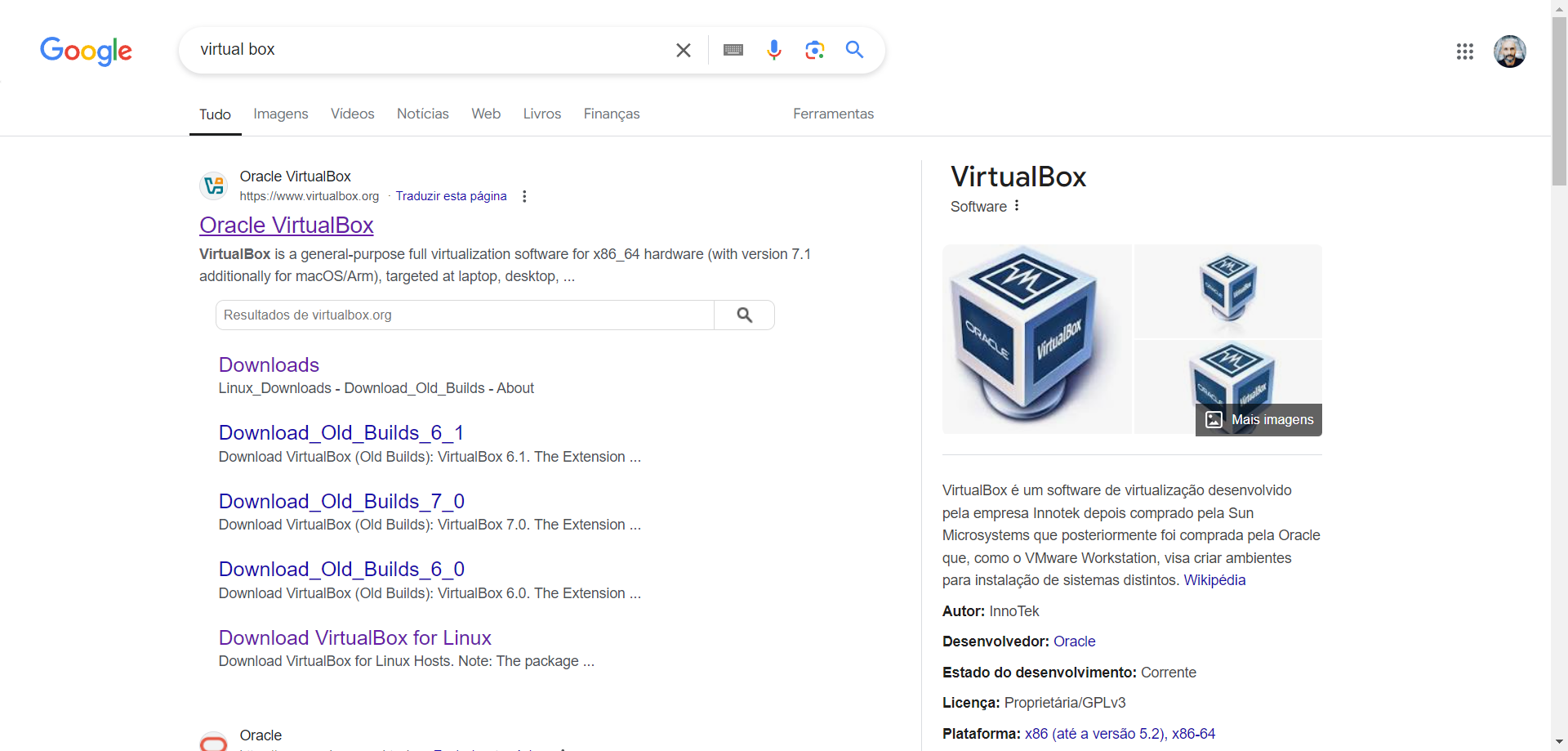Start voice search with microphone icon
This screenshot has height=751, width=1568.
pyautogui.click(x=774, y=50)
